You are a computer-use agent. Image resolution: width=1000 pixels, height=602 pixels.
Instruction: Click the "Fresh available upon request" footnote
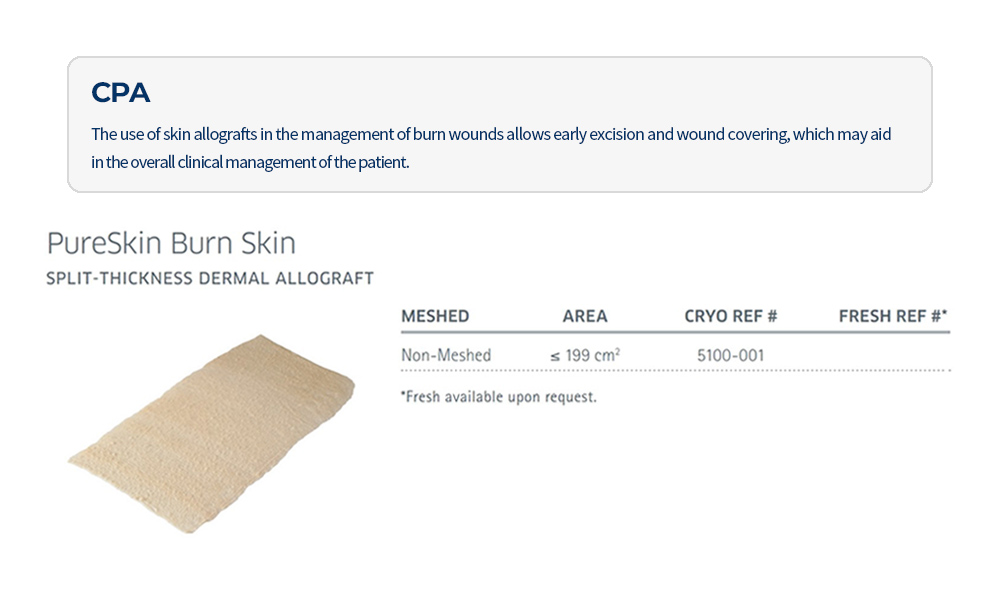(x=499, y=397)
